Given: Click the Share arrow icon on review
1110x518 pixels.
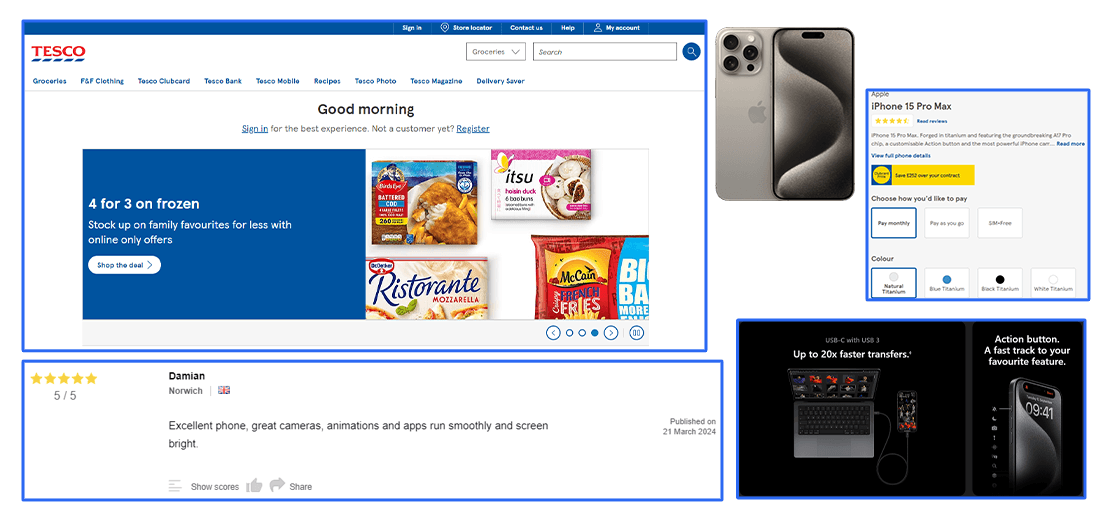Looking at the screenshot, I should [277, 485].
